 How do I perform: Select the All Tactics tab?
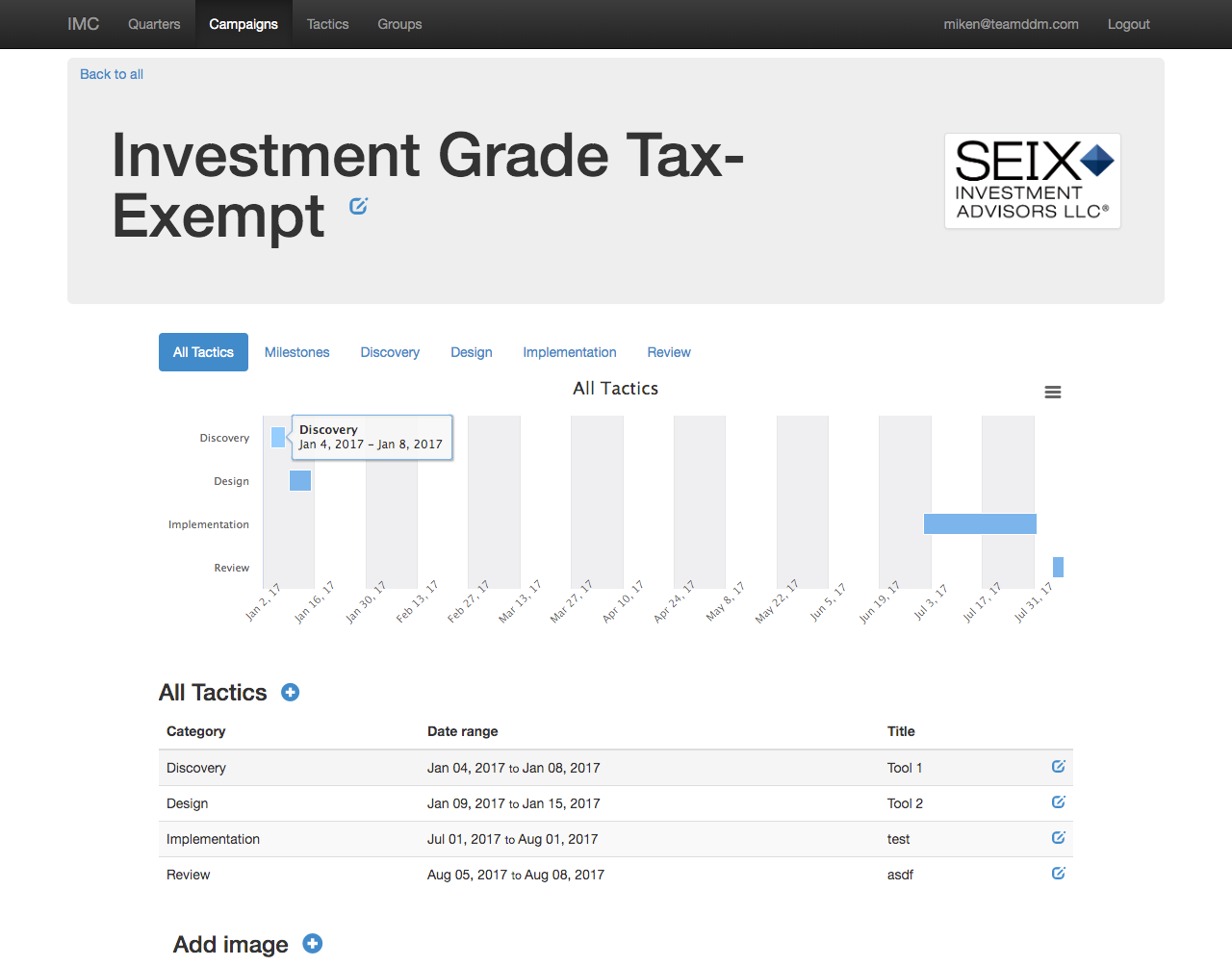tap(203, 352)
